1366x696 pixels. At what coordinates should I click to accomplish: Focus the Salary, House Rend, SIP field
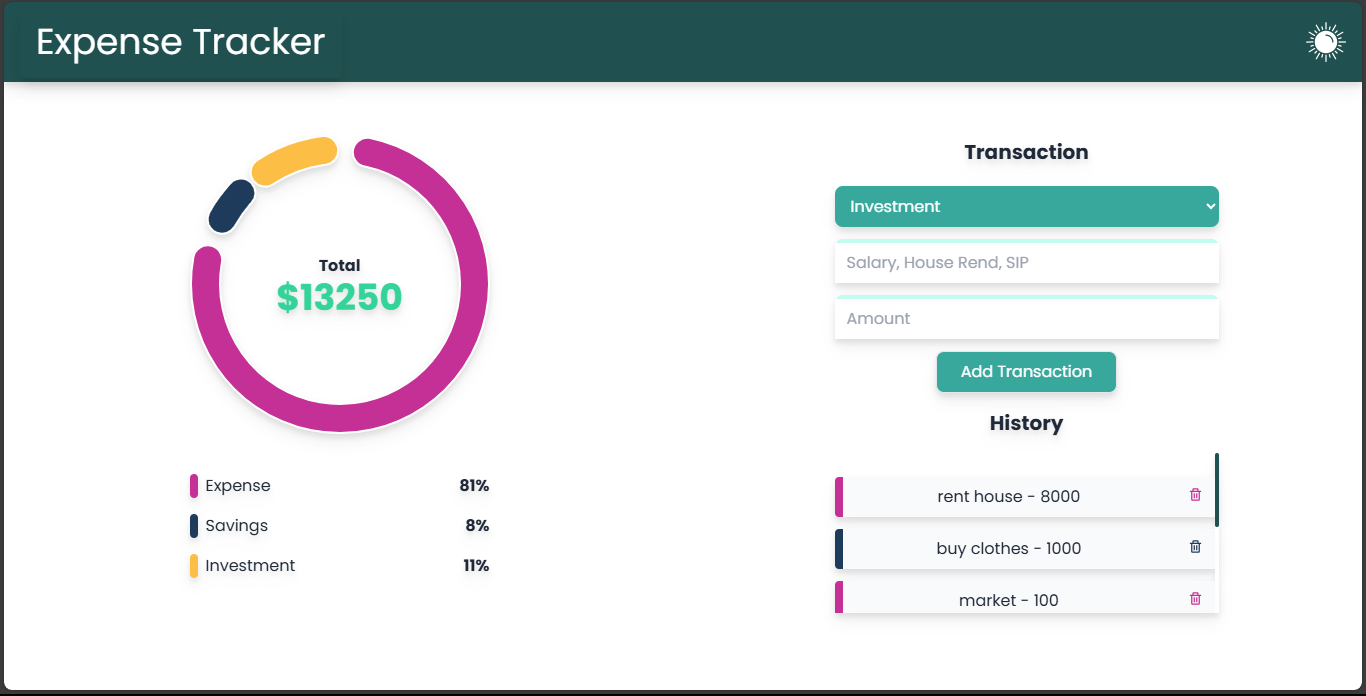[1026, 262]
